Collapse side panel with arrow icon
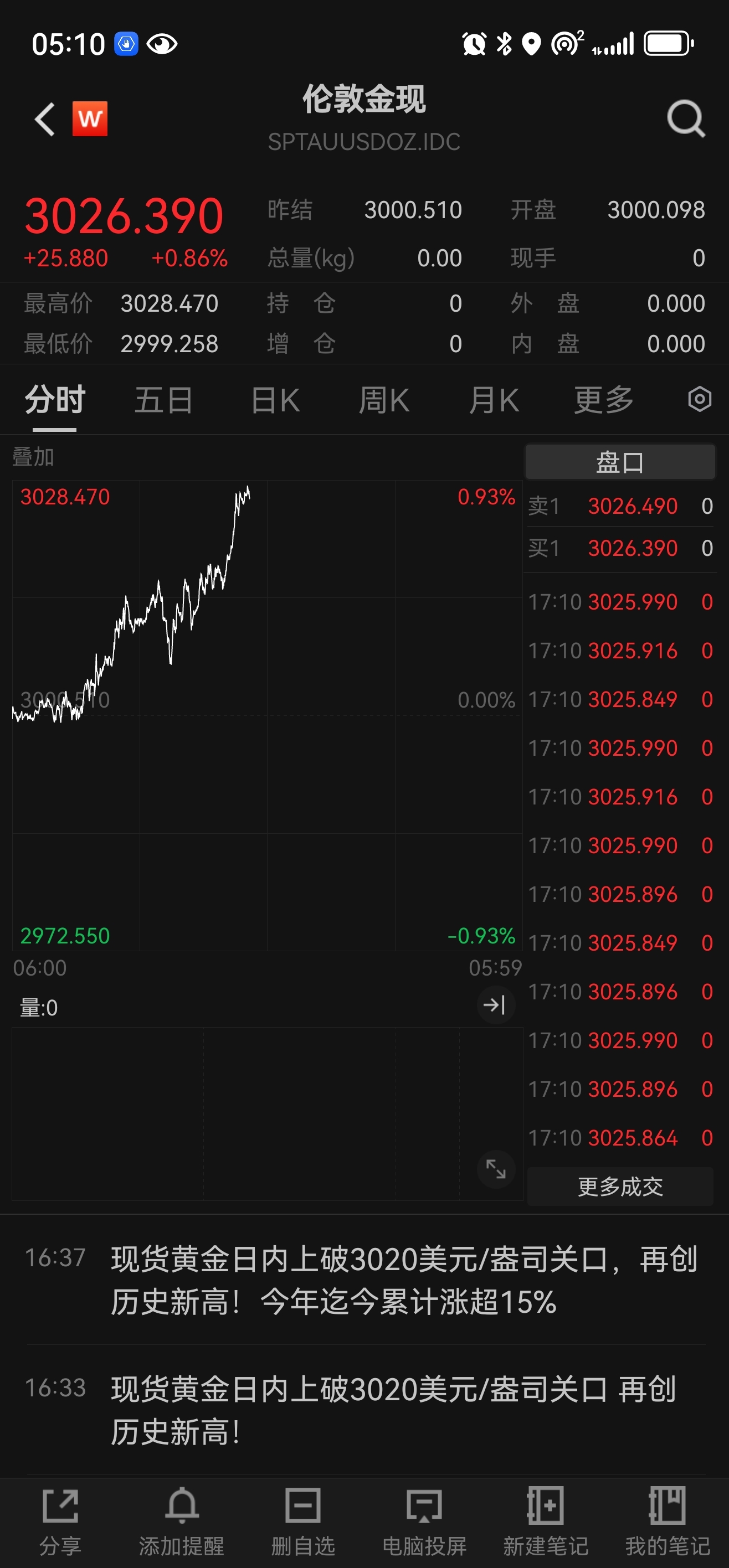Viewport: 729px width, 1568px height. click(x=496, y=1005)
